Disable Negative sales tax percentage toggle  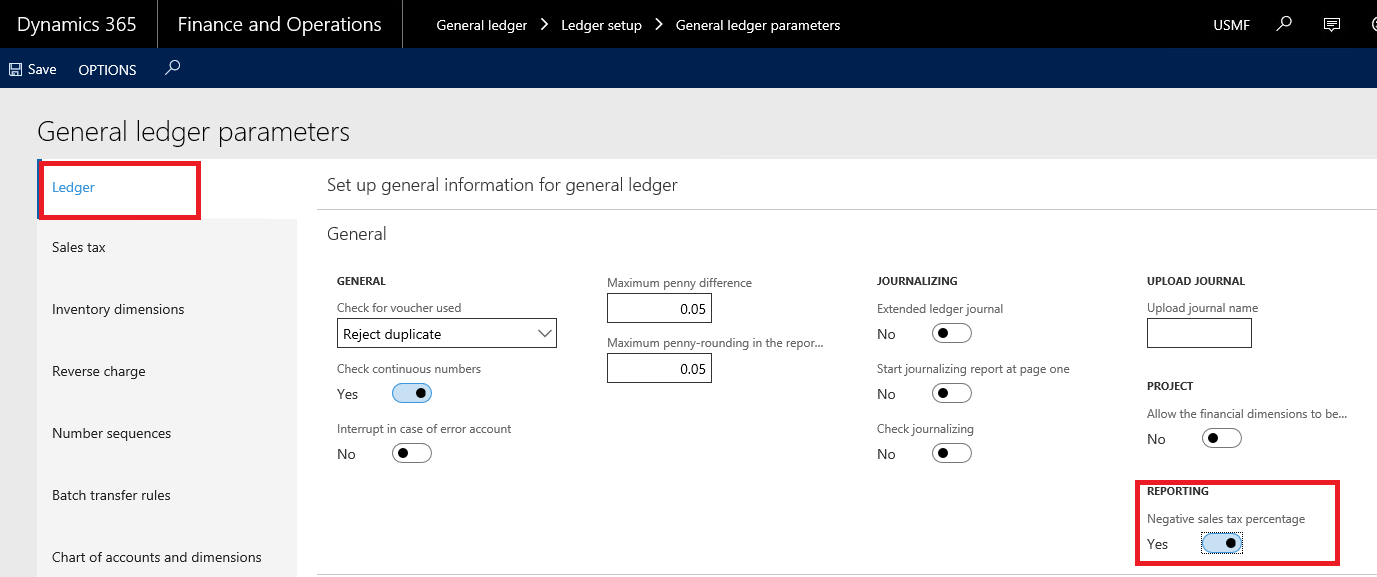click(x=1222, y=544)
